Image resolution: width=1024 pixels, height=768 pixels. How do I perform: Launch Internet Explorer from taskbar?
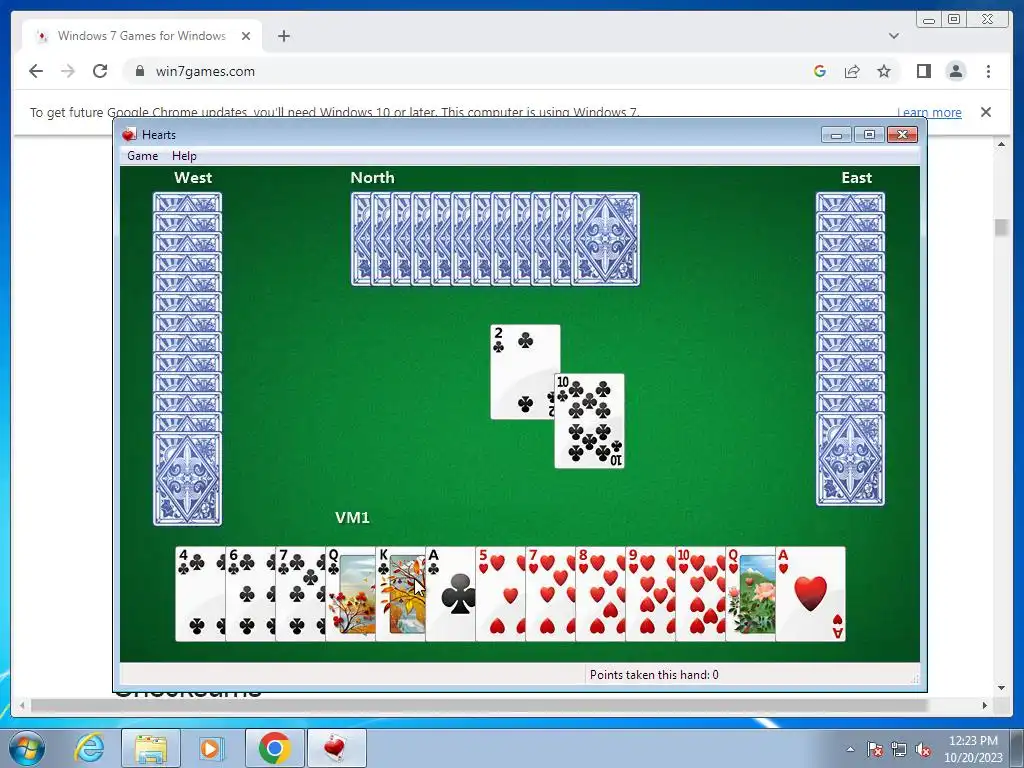89,748
